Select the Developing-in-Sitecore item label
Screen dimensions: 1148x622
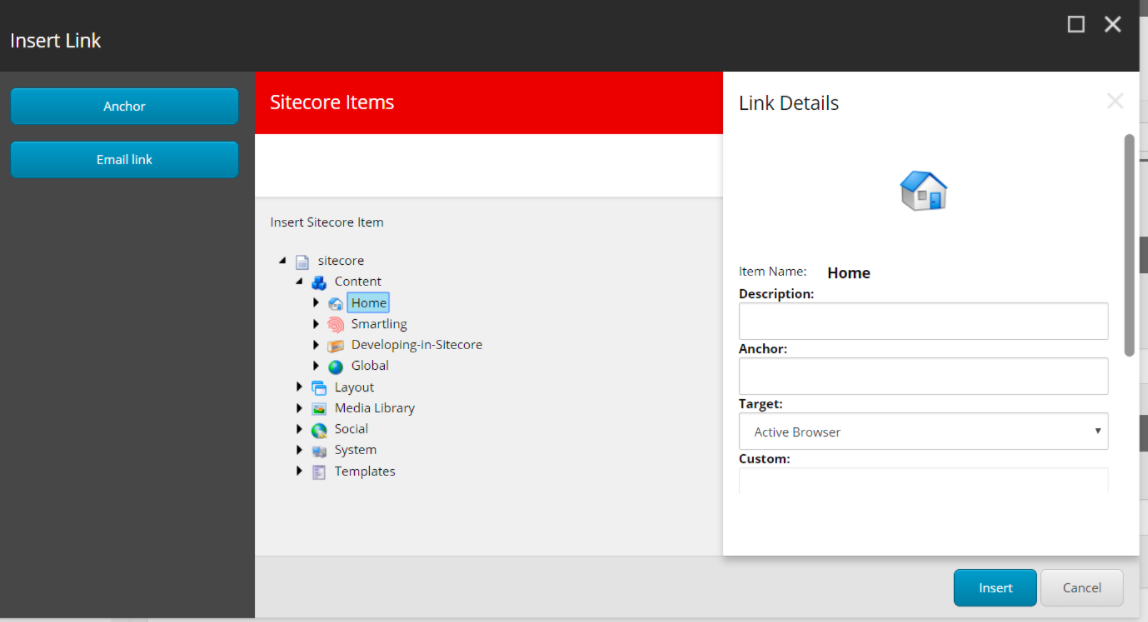point(417,345)
